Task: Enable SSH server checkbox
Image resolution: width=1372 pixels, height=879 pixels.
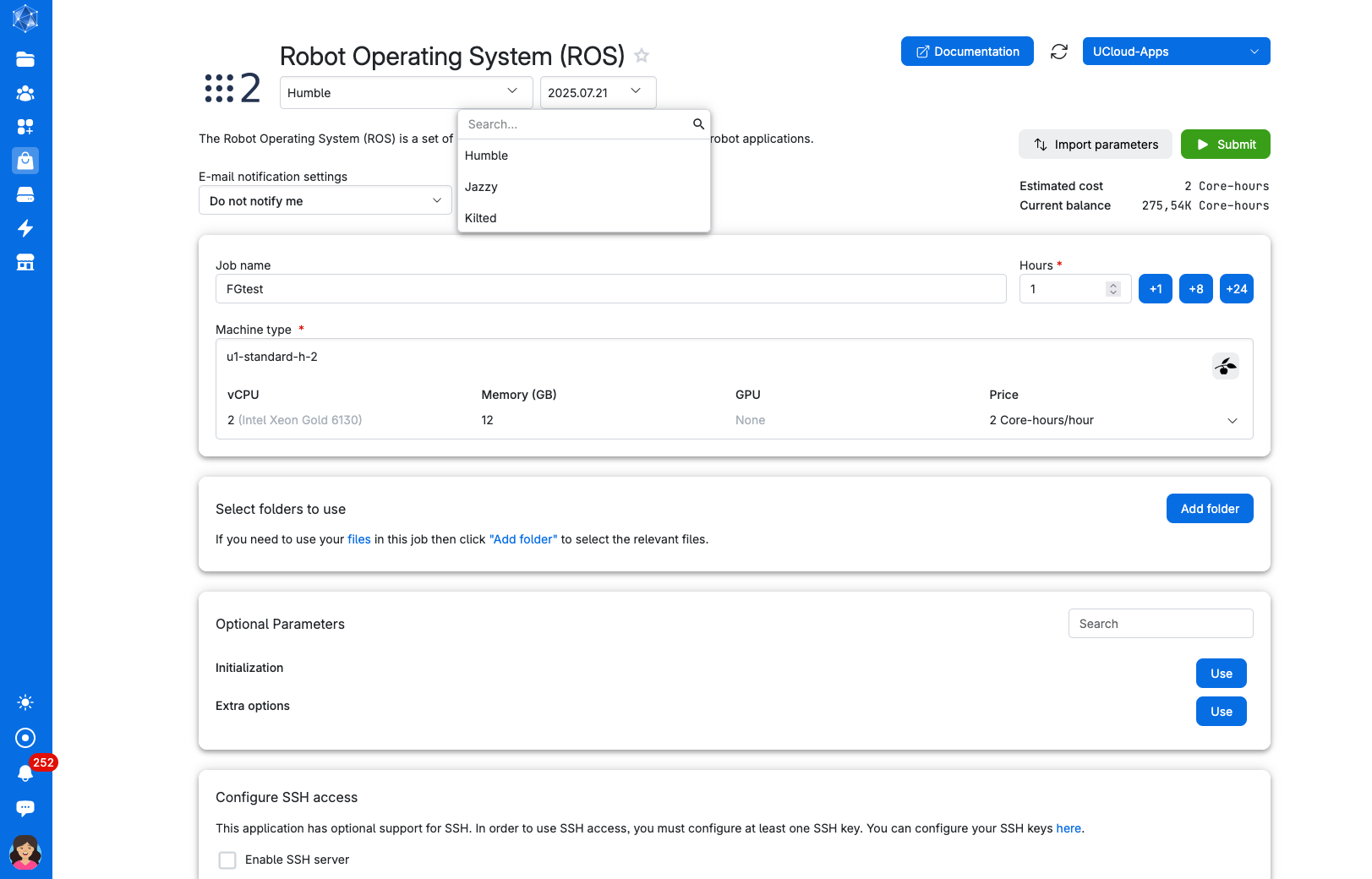Action: pos(227,860)
